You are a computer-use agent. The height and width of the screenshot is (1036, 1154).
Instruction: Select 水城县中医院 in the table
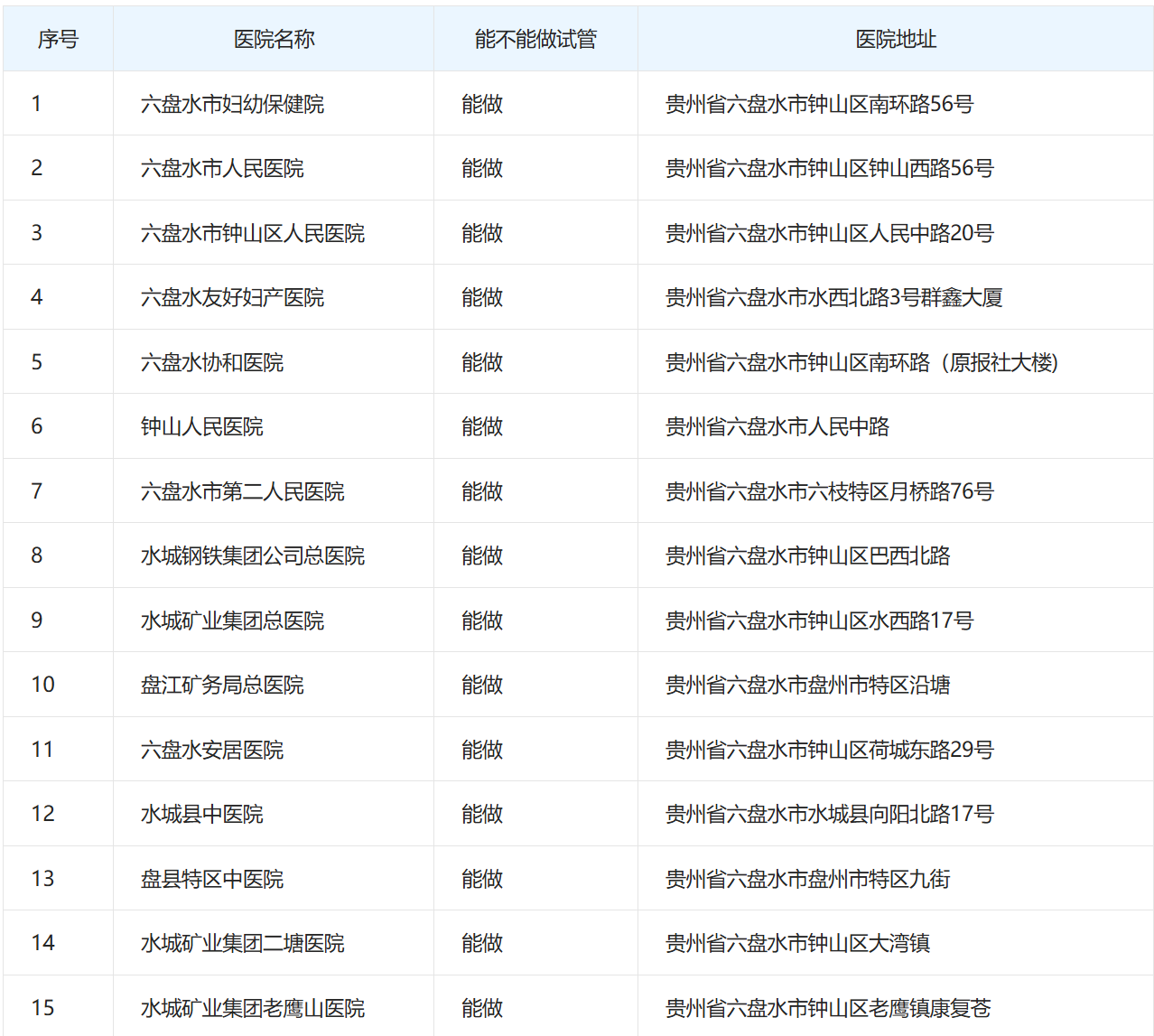click(202, 814)
